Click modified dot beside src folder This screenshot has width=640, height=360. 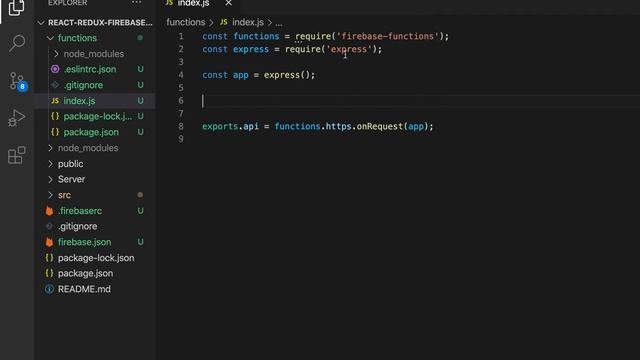click(x=140, y=195)
